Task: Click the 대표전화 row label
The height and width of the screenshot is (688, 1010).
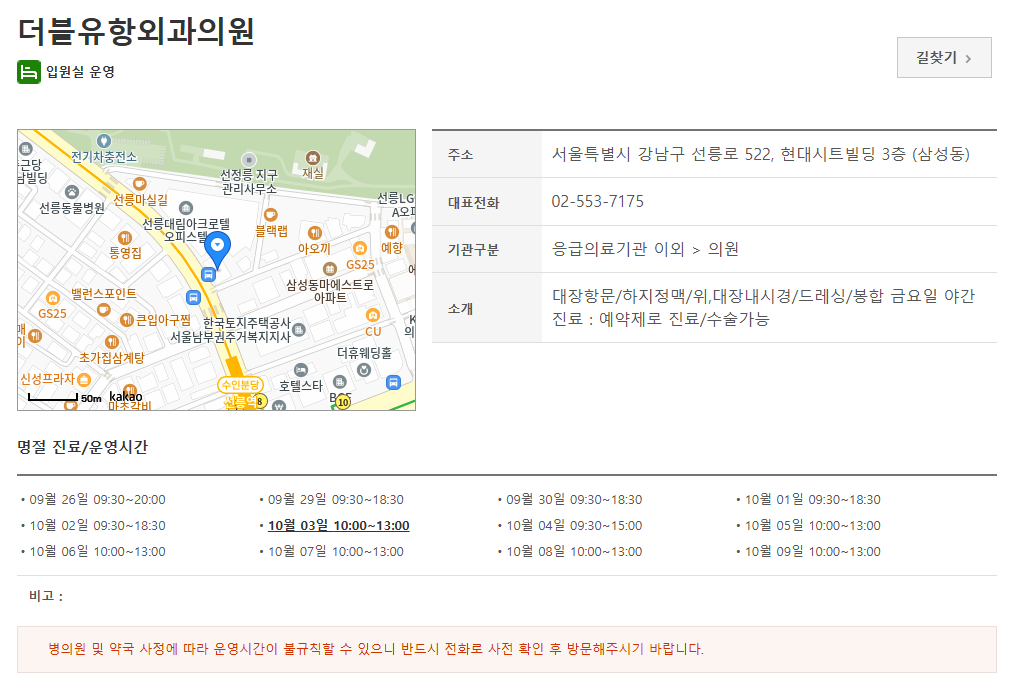Action: click(473, 203)
